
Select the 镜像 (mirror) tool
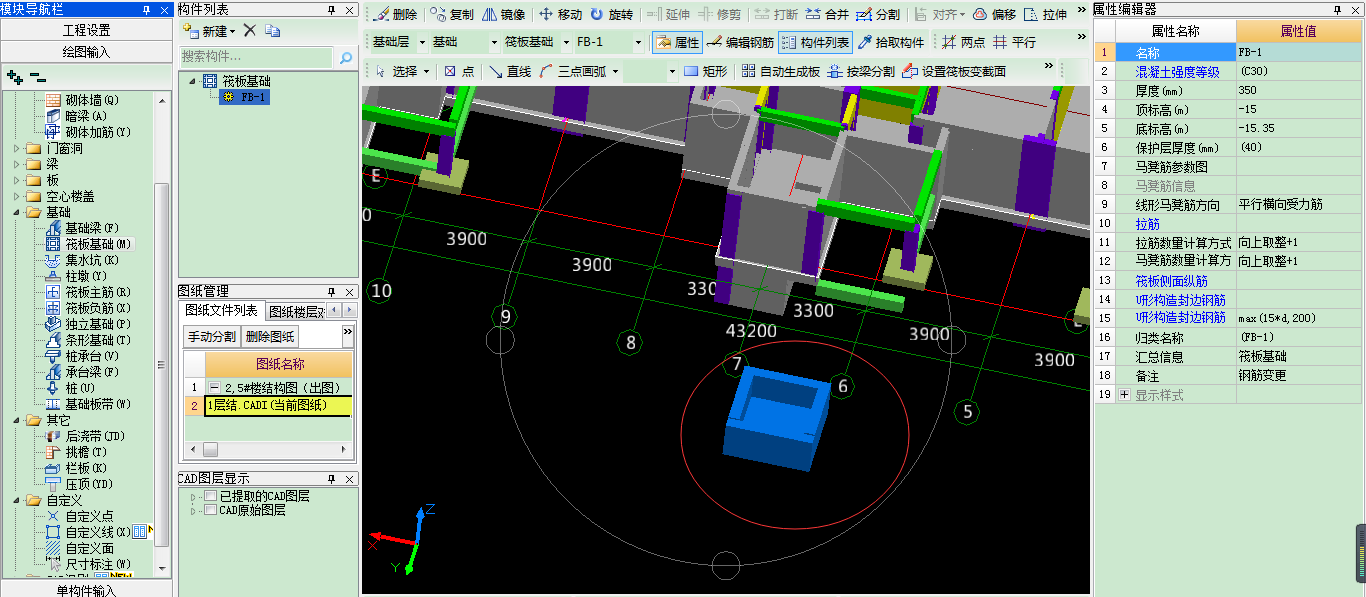point(503,15)
